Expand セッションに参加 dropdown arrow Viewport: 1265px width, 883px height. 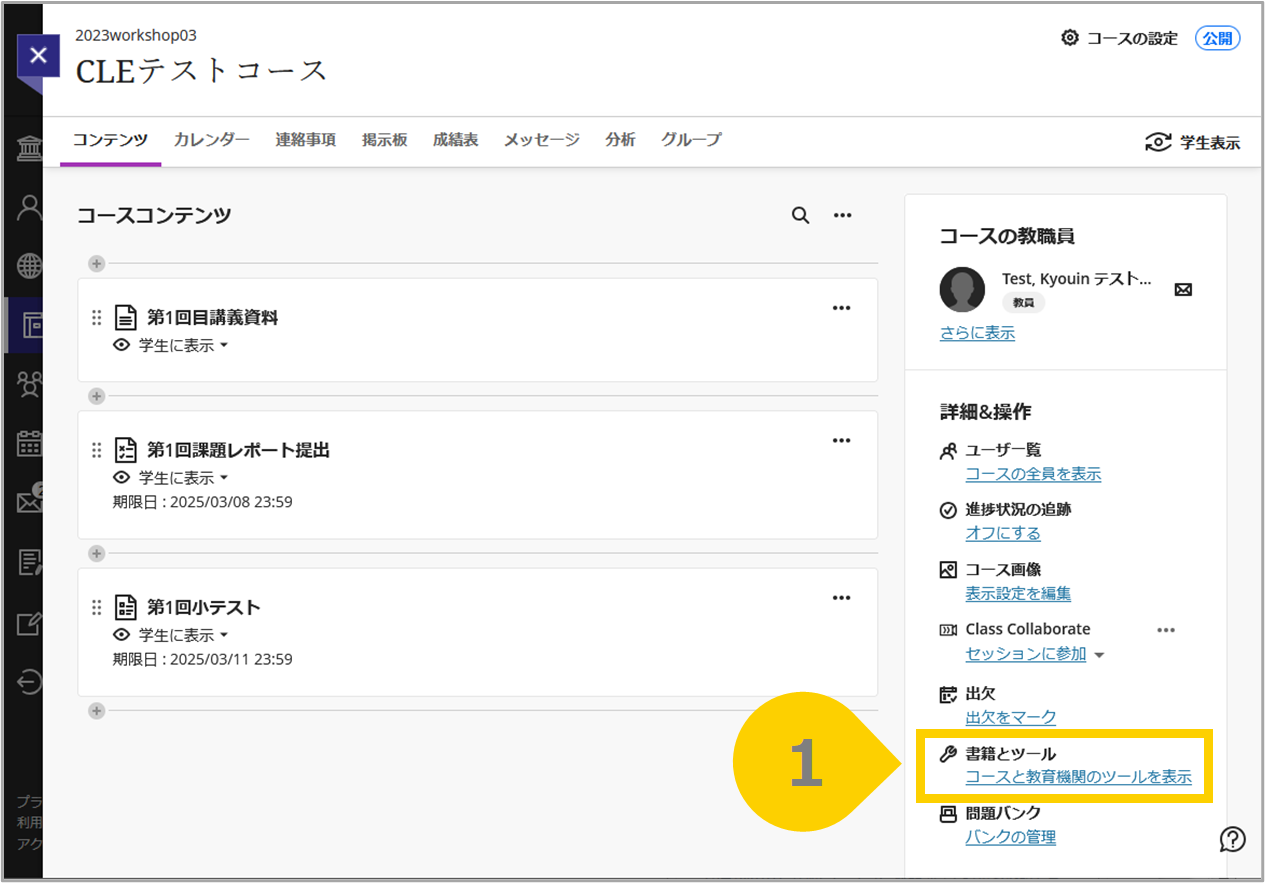click(x=1099, y=655)
